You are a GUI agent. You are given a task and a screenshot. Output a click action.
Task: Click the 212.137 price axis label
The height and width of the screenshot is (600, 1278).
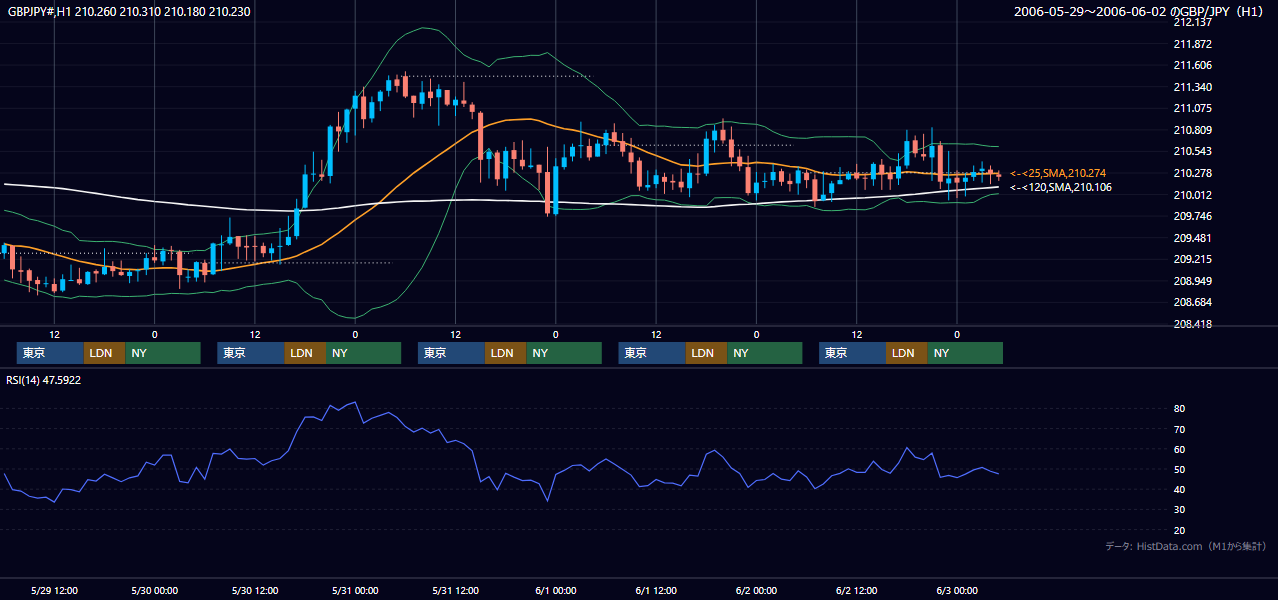tap(1194, 22)
